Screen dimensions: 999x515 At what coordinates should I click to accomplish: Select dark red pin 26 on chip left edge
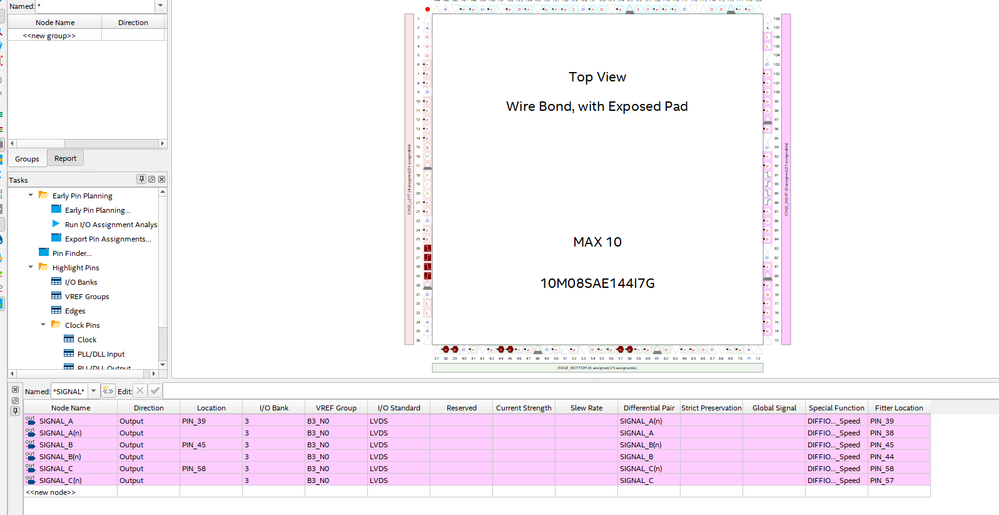[x=428, y=248]
